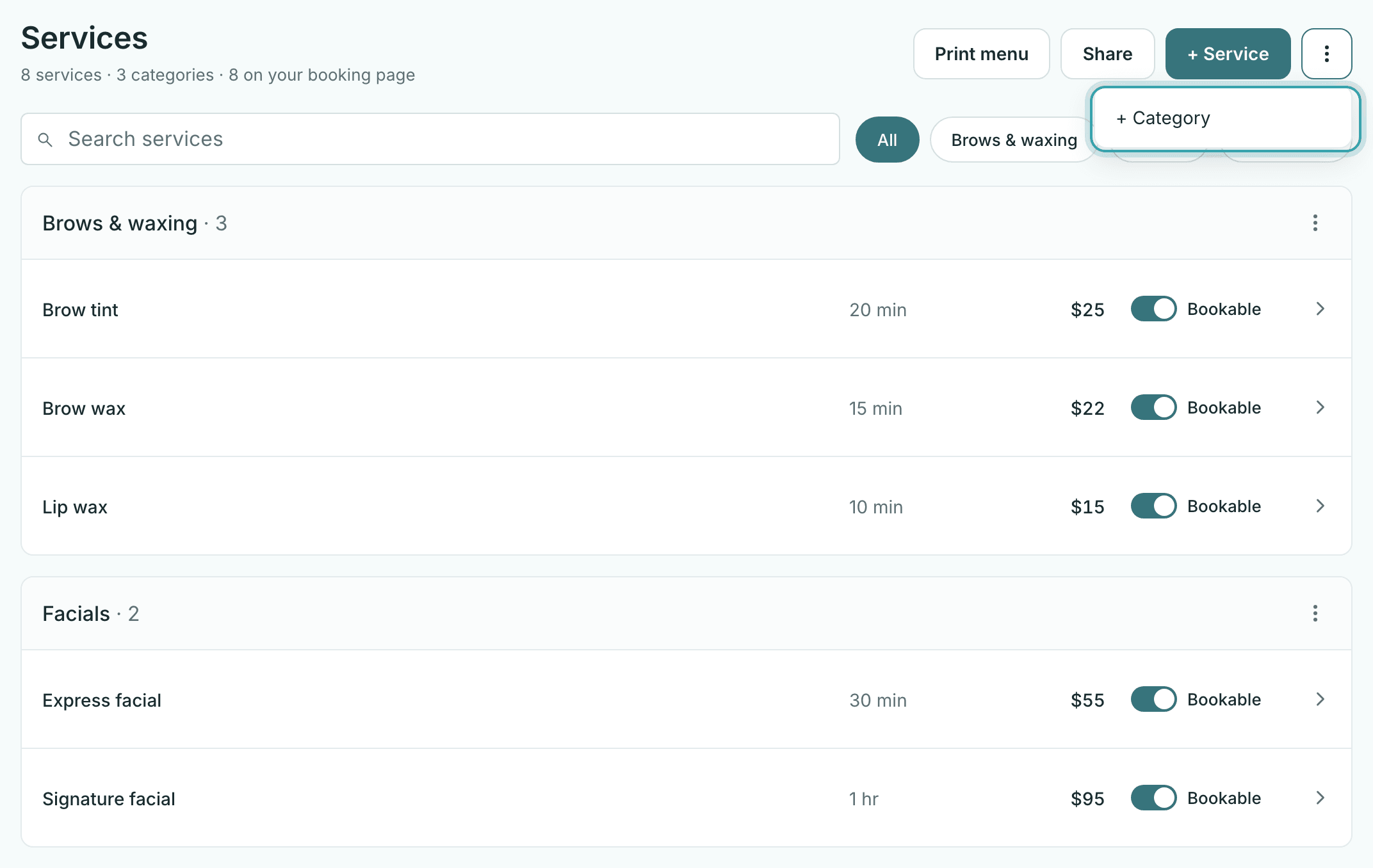Click the $15 price for Lip wax

(1087, 507)
